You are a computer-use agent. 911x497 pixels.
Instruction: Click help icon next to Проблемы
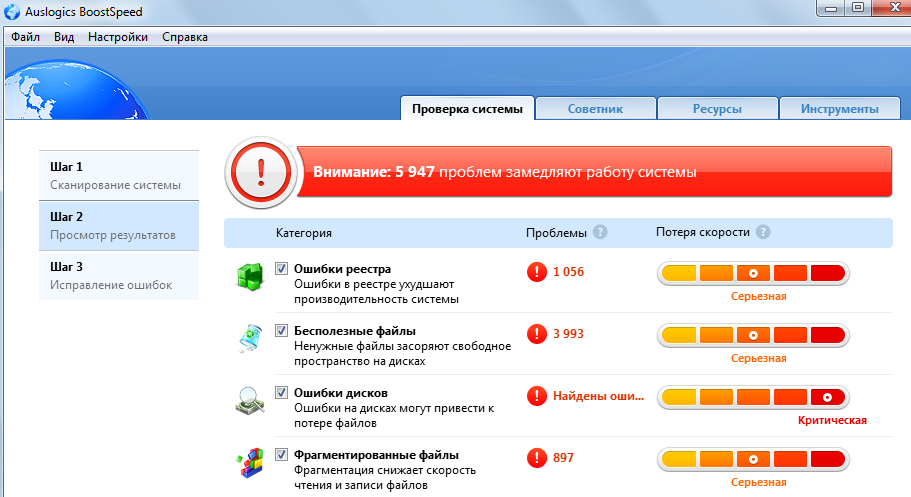pos(600,232)
